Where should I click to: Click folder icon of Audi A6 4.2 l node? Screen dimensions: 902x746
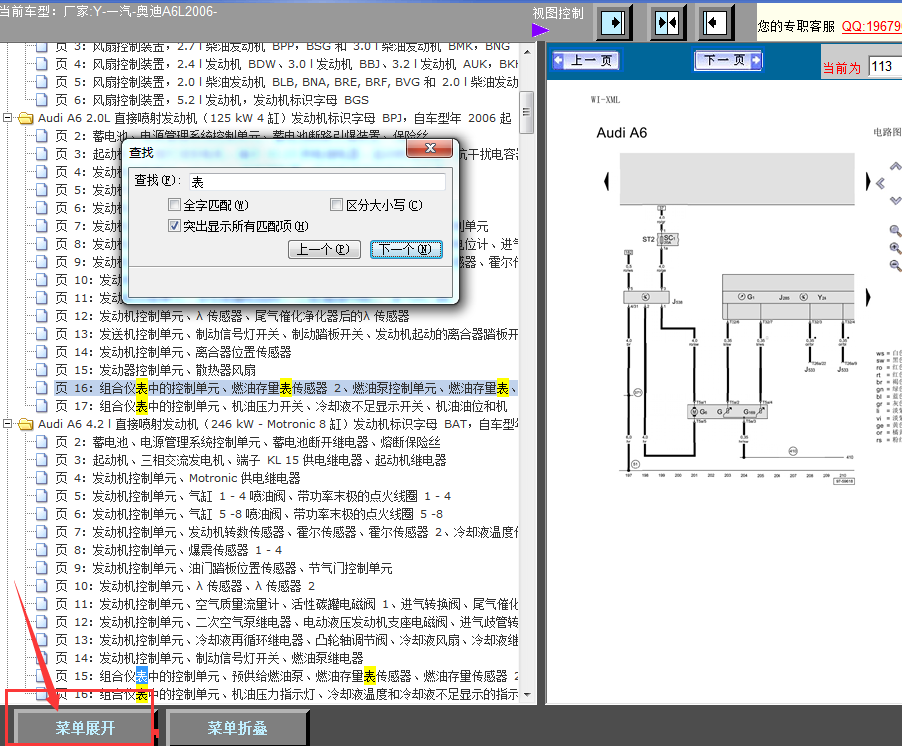click(25, 424)
